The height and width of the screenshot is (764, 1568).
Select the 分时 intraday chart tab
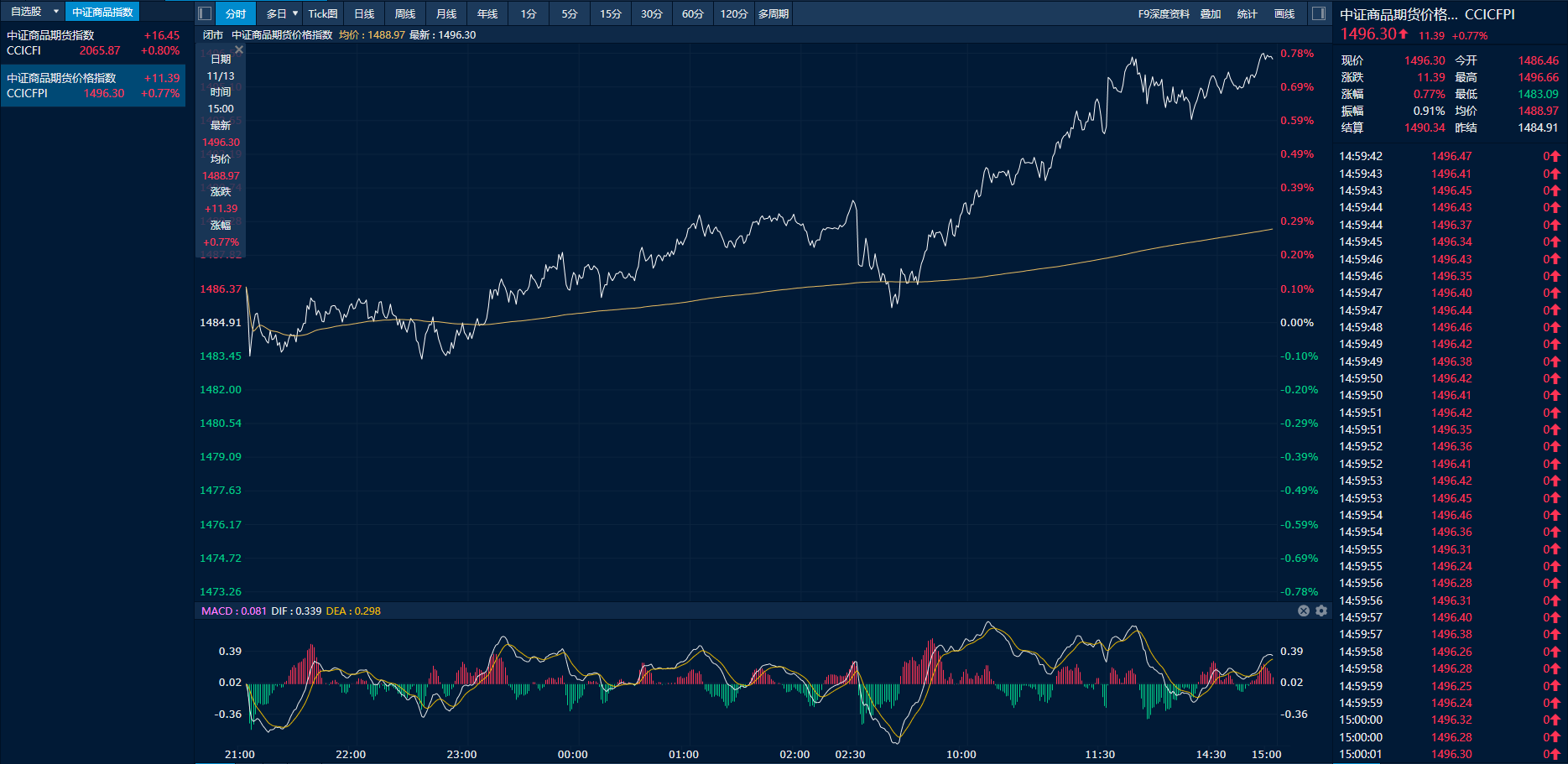(x=236, y=13)
